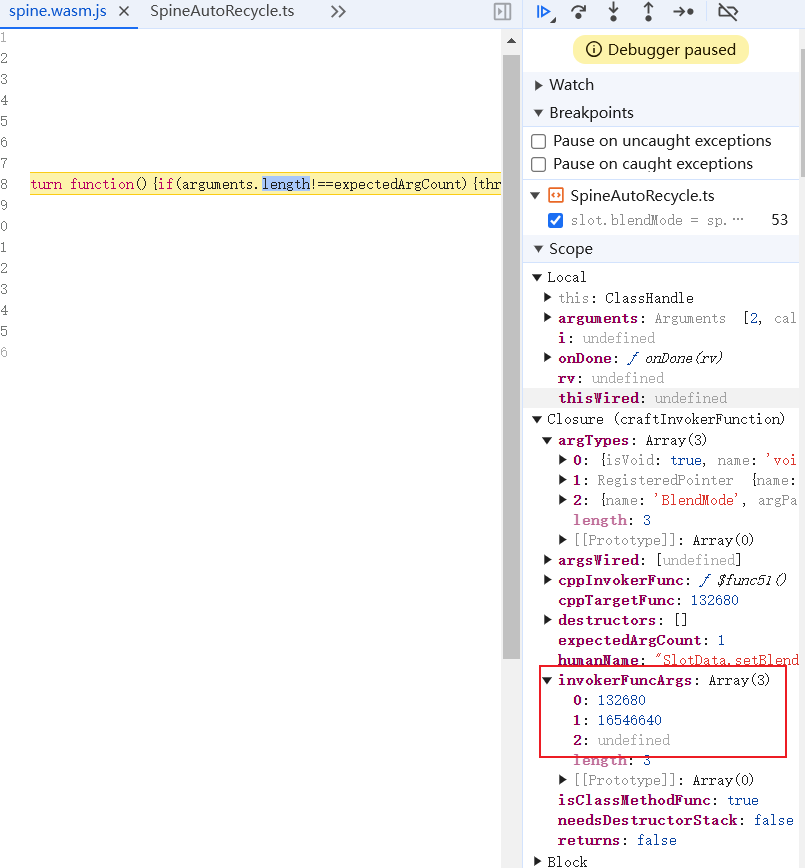Select the spine.wasm.js tab
This screenshot has height=868, width=805.
pyautogui.click(x=60, y=14)
